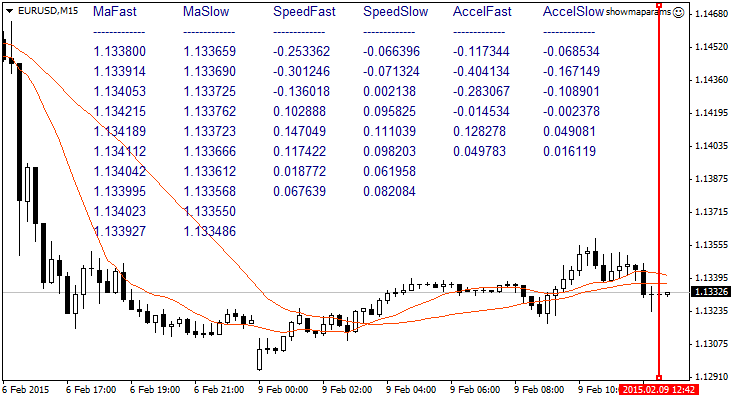This screenshot has height=396, width=731.
Task: Select SpeedSlow value 0.061958
Action: point(390,172)
